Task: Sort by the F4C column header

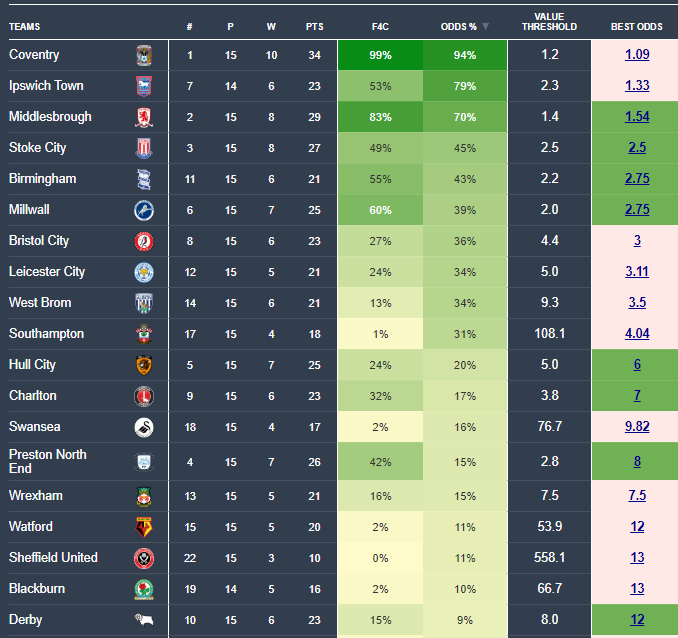Action: 380,27
